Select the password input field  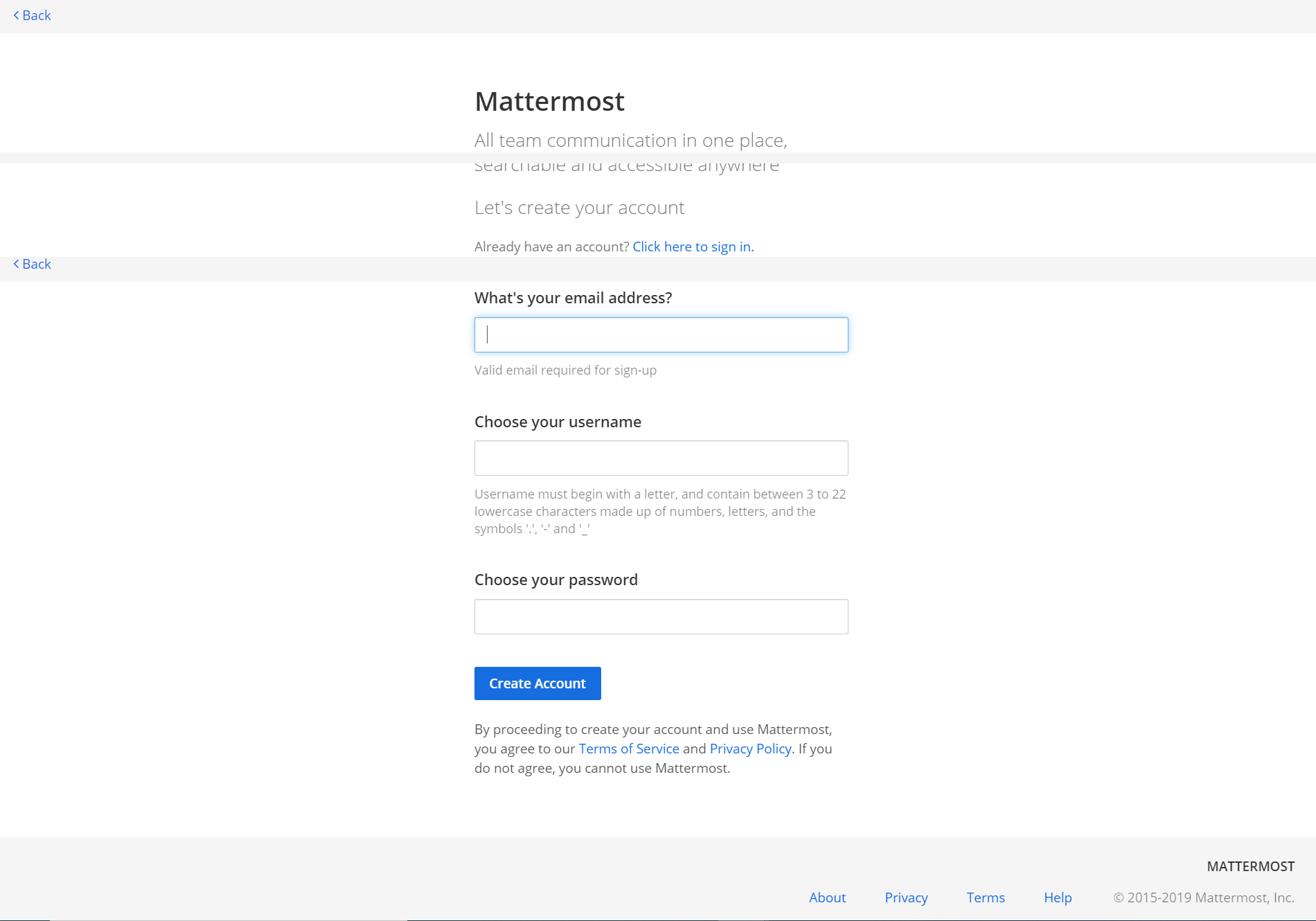[x=661, y=617]
